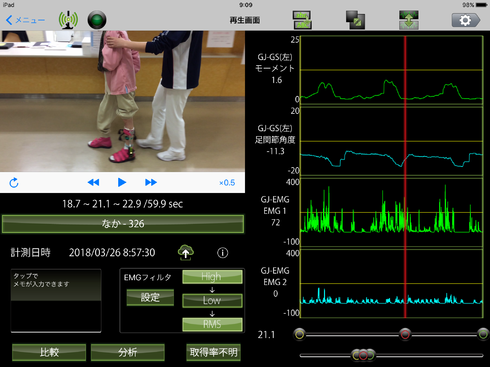Change playback speed ×0.5
The width and height of the screenshot is (490, 367).
(x=227, y=183)
